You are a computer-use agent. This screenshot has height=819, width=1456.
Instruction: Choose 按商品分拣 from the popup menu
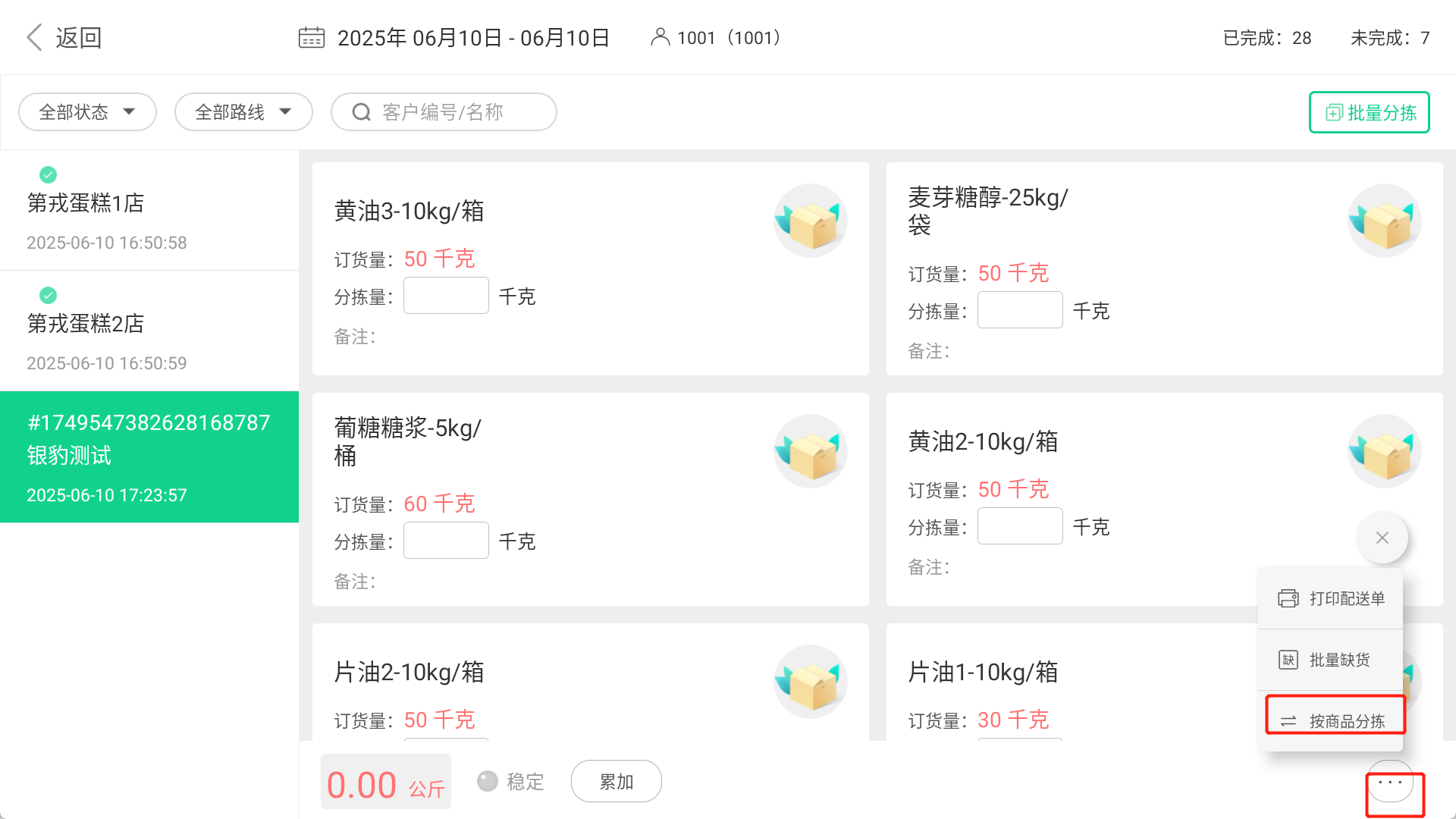tap(1335, 720)
